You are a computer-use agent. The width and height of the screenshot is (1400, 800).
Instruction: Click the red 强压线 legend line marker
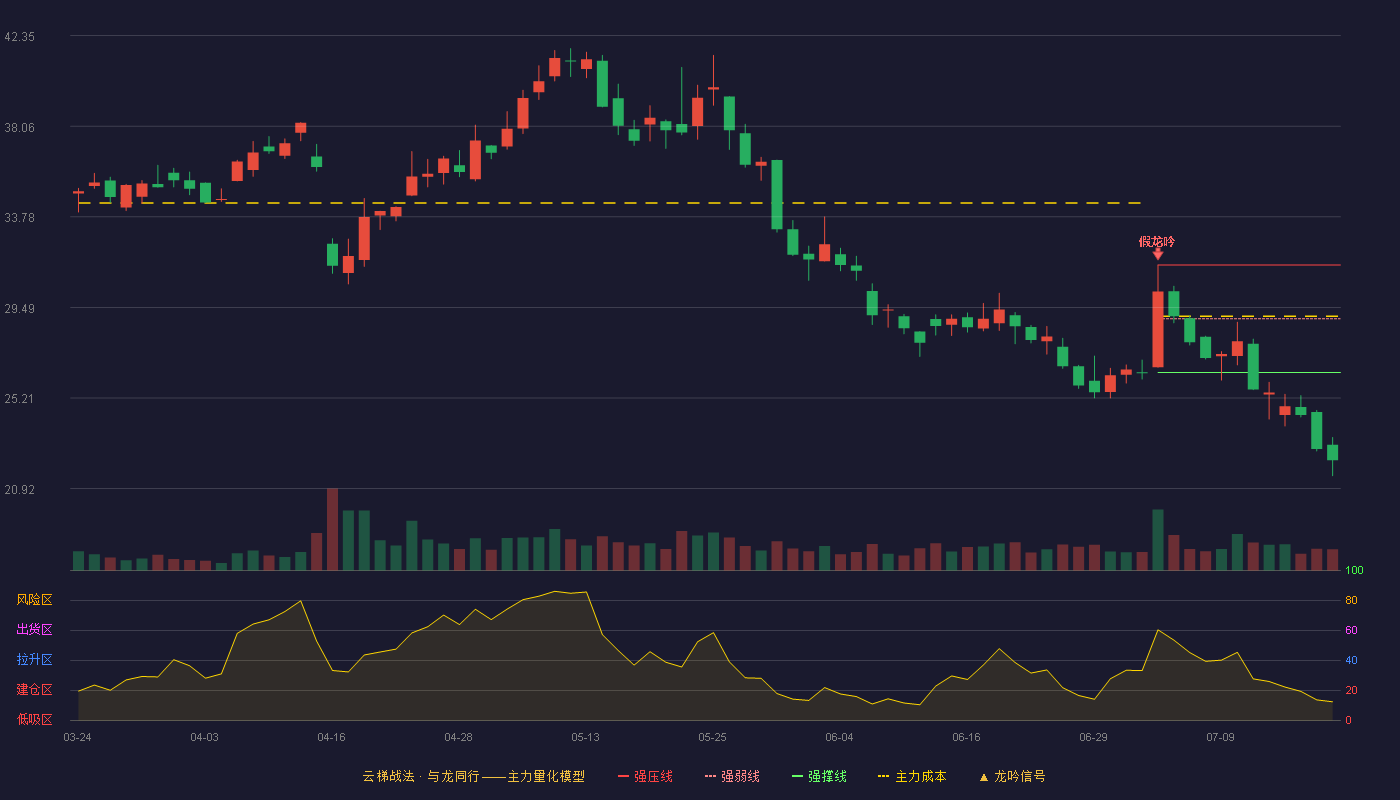click(x=623, y=776)
